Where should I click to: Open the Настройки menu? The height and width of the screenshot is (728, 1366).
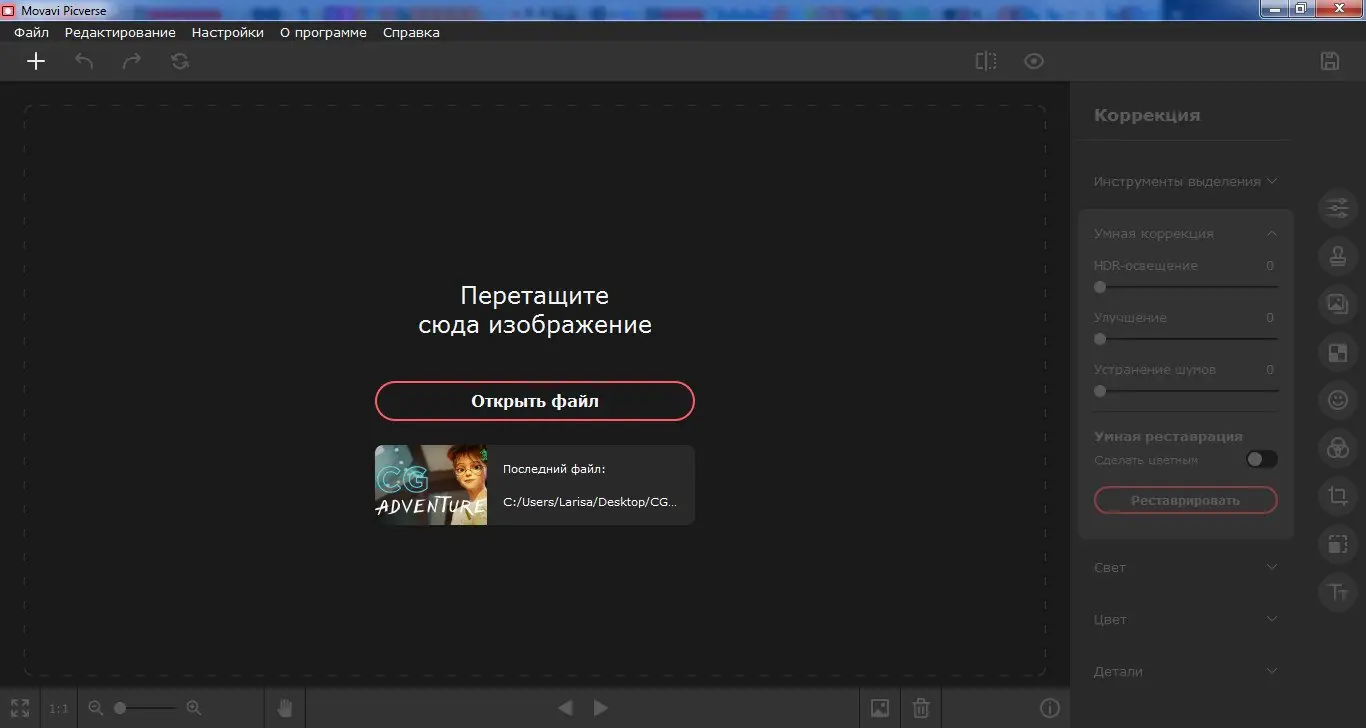click(227, 32)
